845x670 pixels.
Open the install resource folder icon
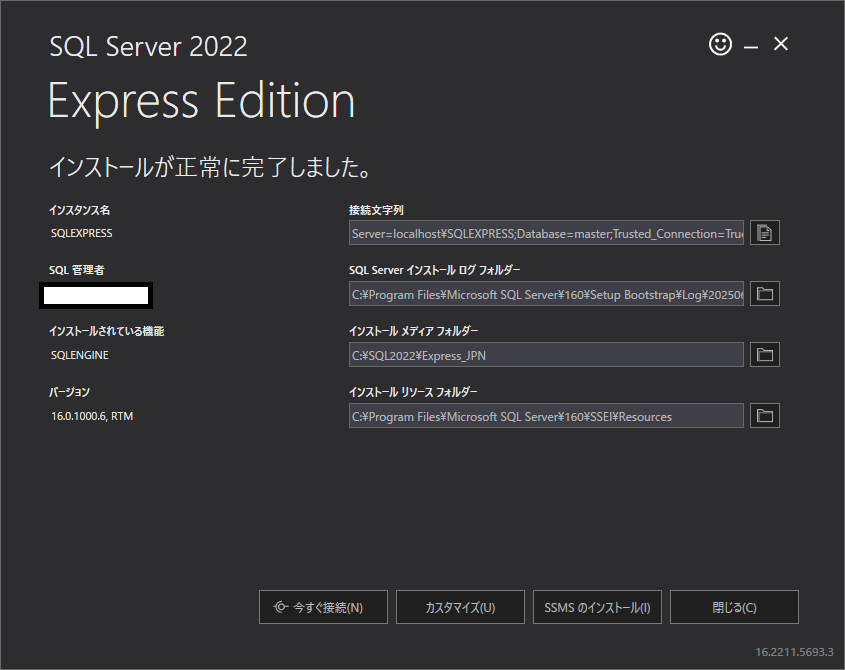[765, 416]
